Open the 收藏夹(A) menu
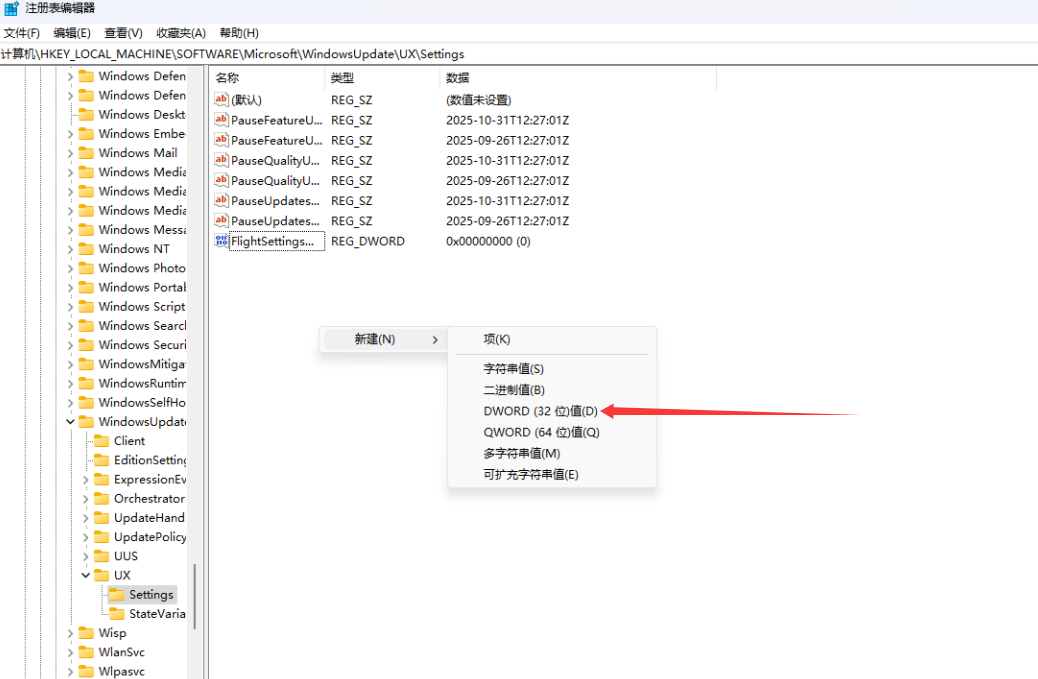 tap(181, 33)
